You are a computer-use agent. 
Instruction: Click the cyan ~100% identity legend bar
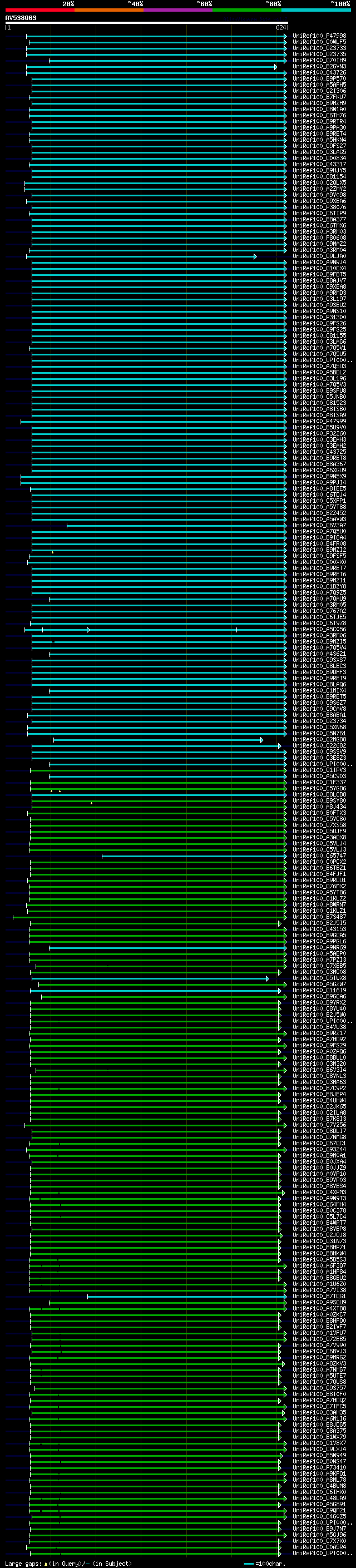pos(316,11)
